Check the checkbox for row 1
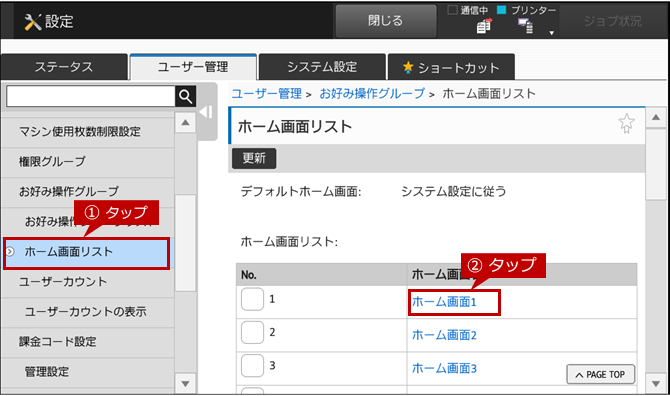Image resolution: width=670 pixels, height=396 pixels. (252, 299)
